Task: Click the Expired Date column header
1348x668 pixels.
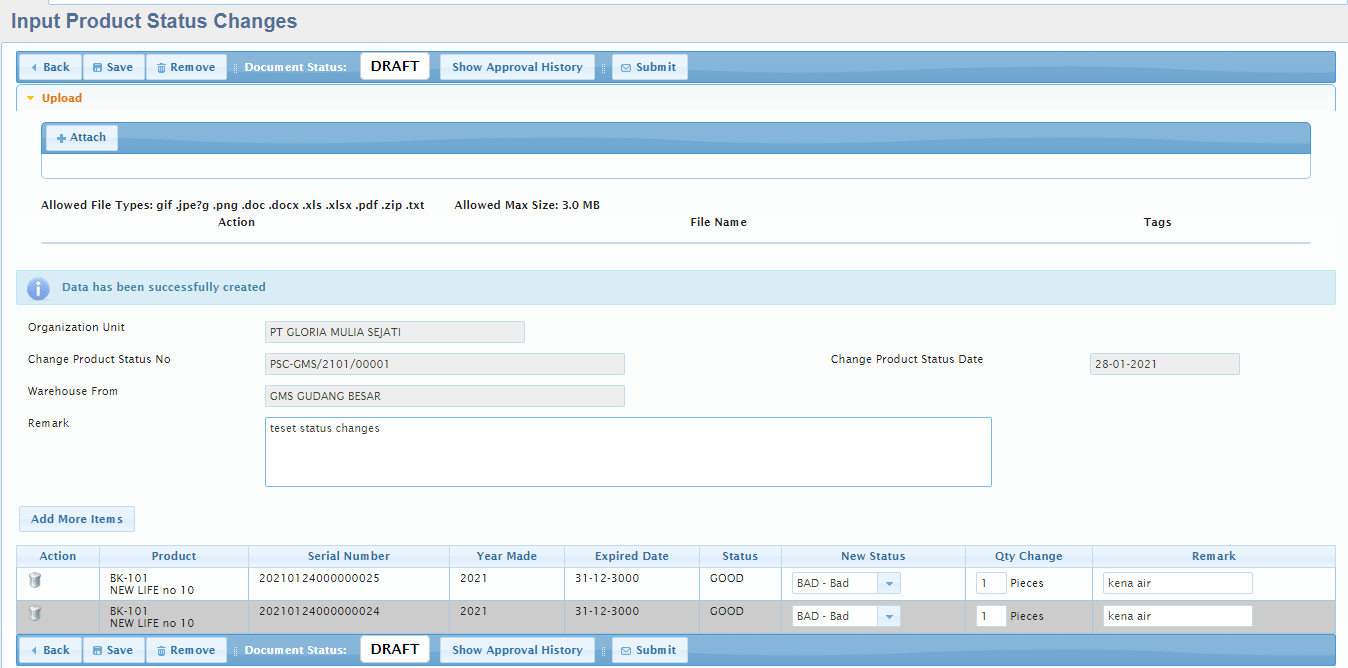Action: tap(632, 556)
